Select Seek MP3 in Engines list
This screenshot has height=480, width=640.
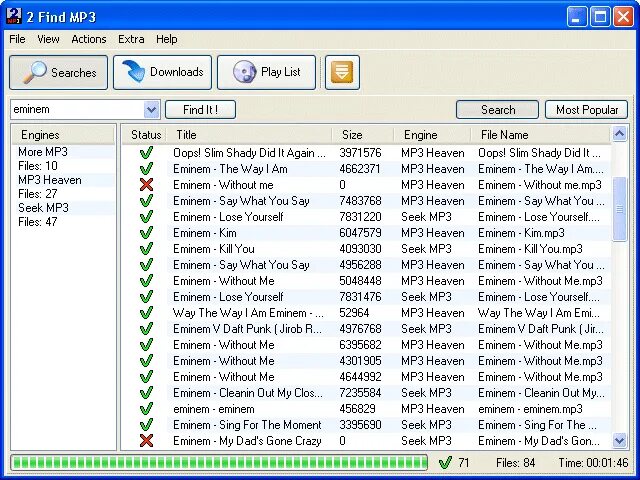pyautogui.click(x=43, y=208)
